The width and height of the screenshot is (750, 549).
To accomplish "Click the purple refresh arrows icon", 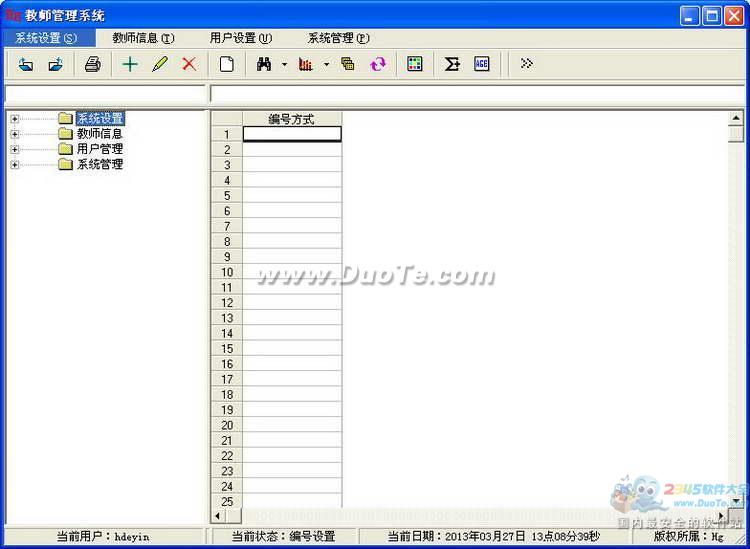I will click(378, 64).
